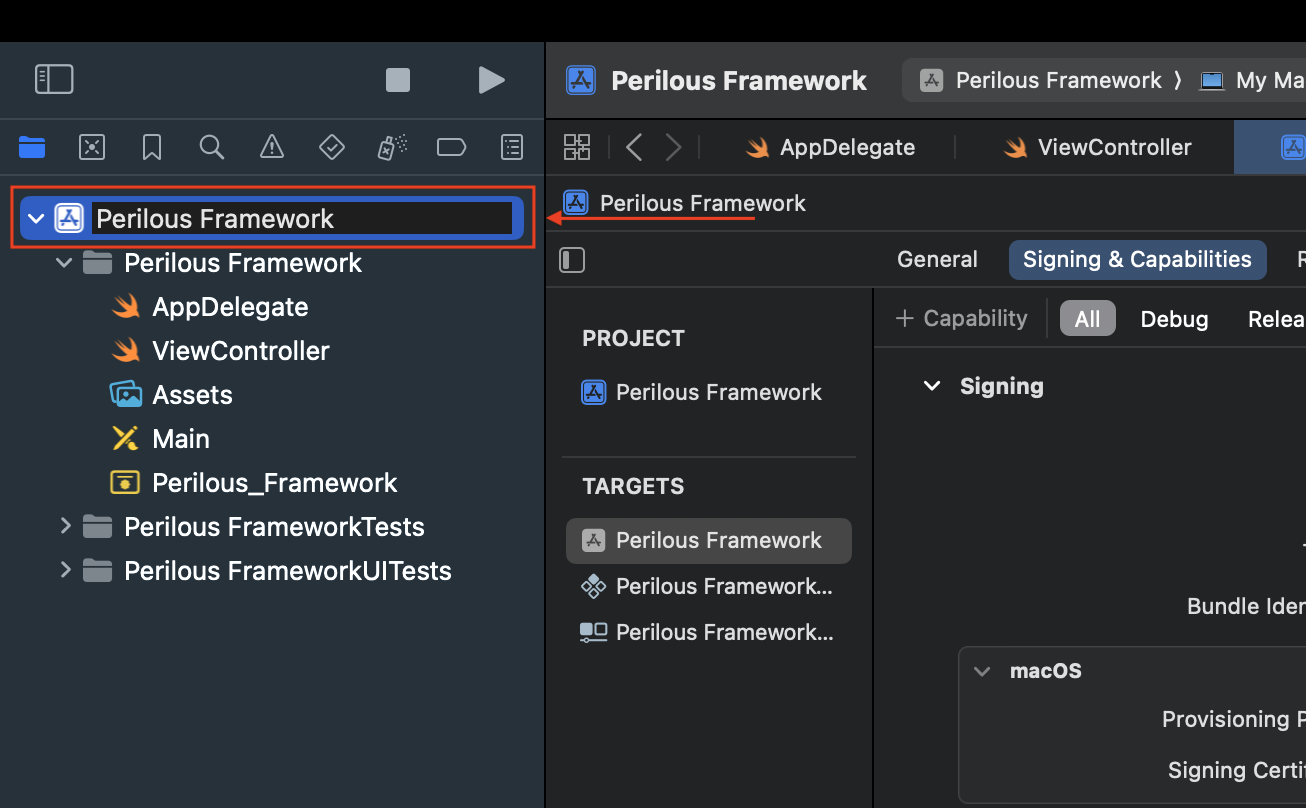Select the Perilous_Framework entitlements file
Viewport: 1306px width, 808px height.
click(274, 483)
